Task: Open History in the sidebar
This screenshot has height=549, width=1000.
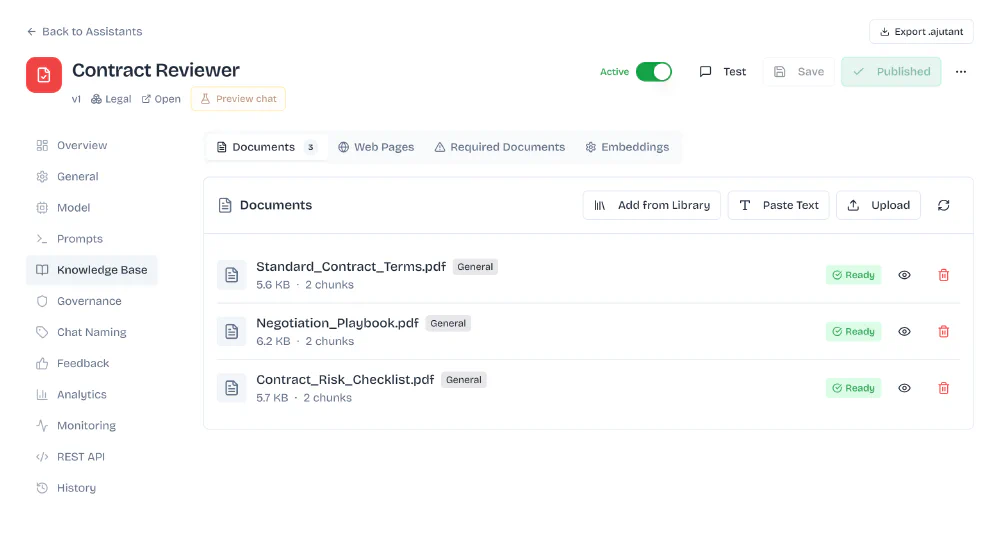Action: click(x=92, y=488)
